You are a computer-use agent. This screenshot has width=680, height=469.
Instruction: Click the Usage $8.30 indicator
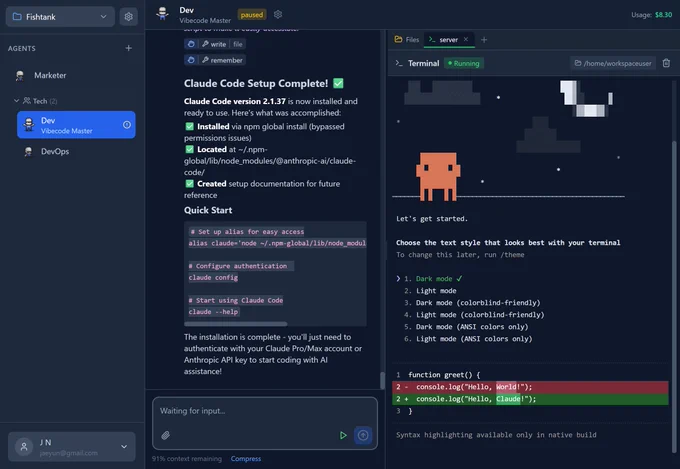pyautogui.click(x=651, y=15)
